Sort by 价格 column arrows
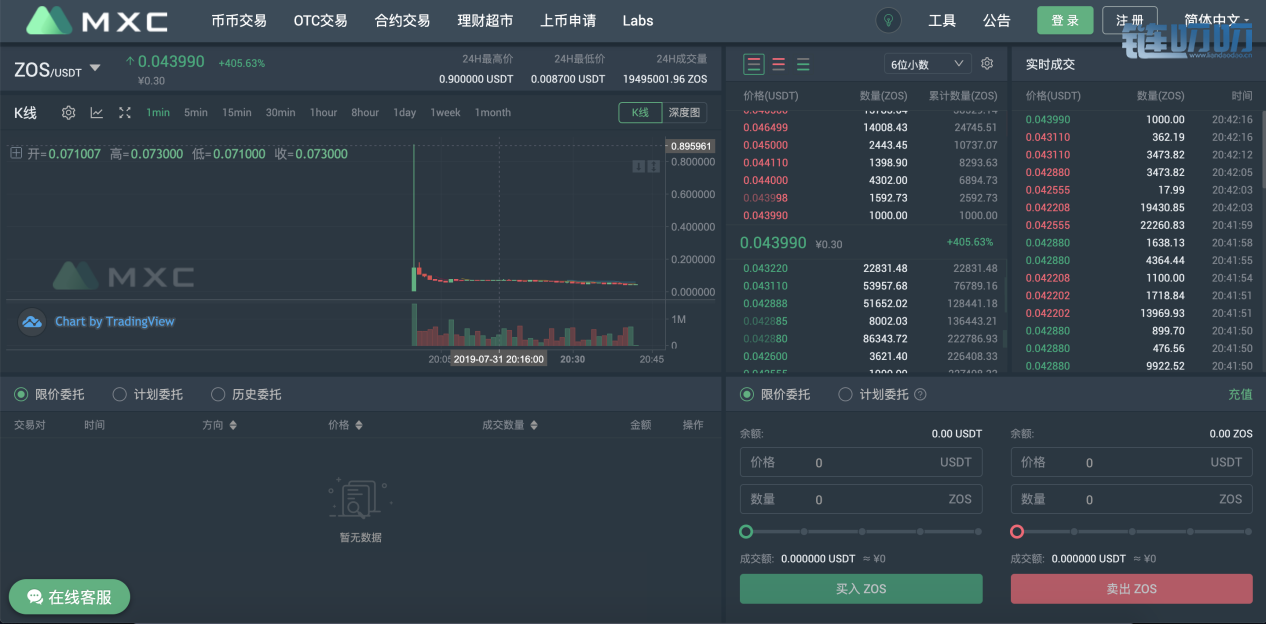The height and width of the screenshot is (624, 1266). tap(359, 425)
